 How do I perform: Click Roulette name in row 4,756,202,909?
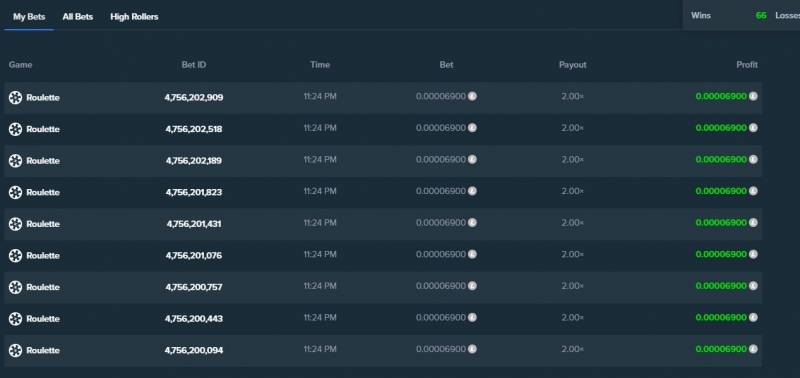coord(43,97)
